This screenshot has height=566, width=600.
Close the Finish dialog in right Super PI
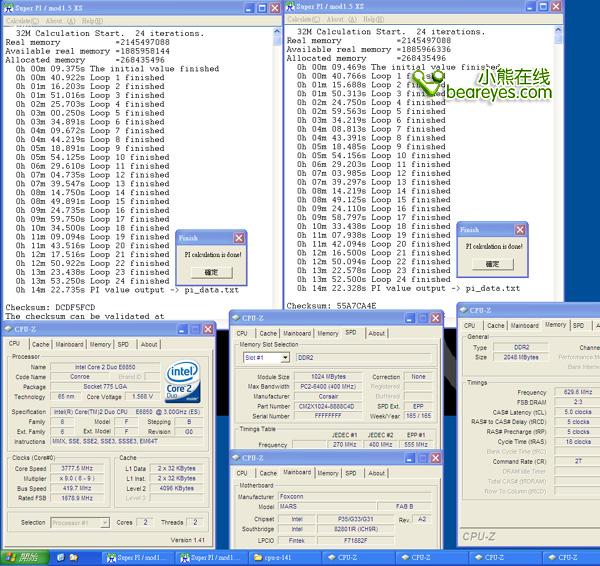(x=520, y=230)
